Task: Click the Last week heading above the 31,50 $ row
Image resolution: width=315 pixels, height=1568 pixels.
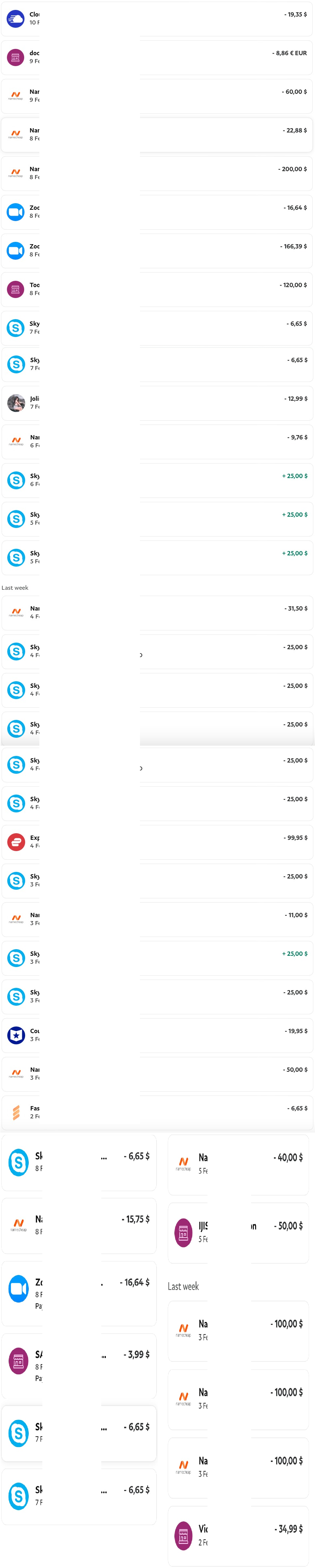Action: pyautogui.click(x=15, y=587)
